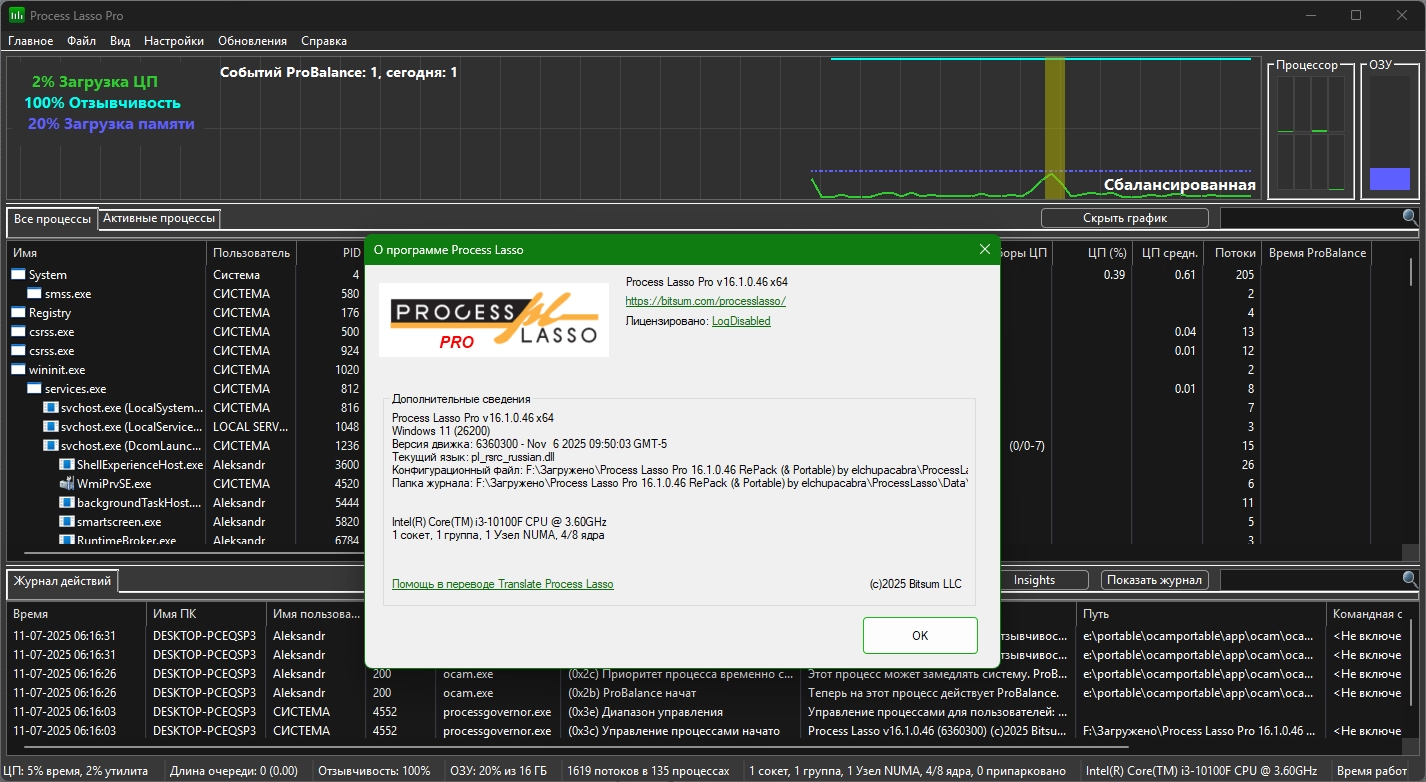Click "Отзывчивость: 100%" in the status bar
Screen dimensions: 1426x782
pos(374,771)
